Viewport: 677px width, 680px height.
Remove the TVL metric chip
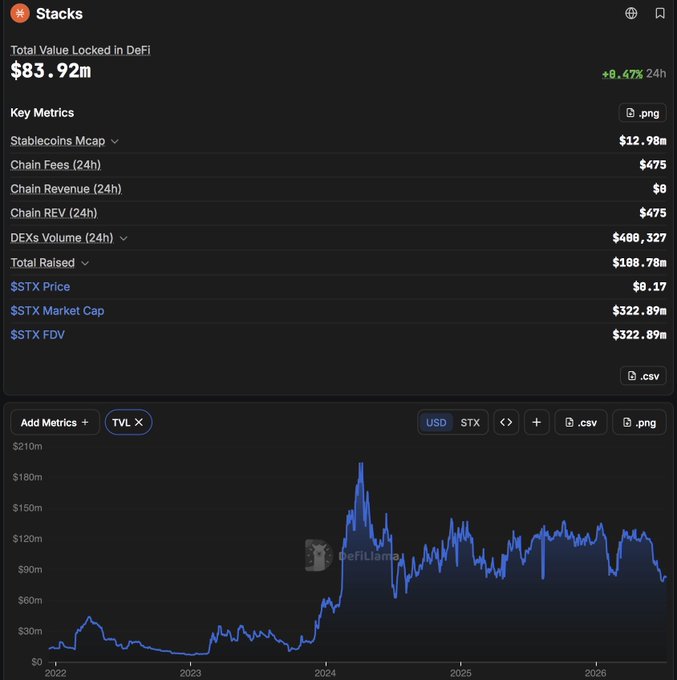139,422
